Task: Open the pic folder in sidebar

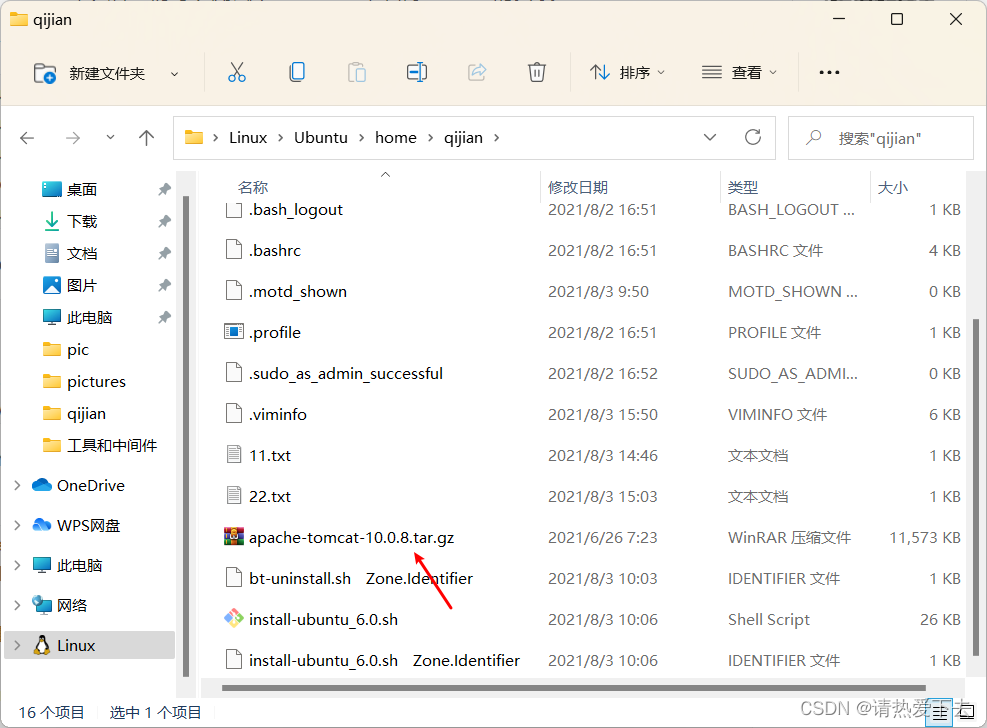Action: (x=77, y=350)
